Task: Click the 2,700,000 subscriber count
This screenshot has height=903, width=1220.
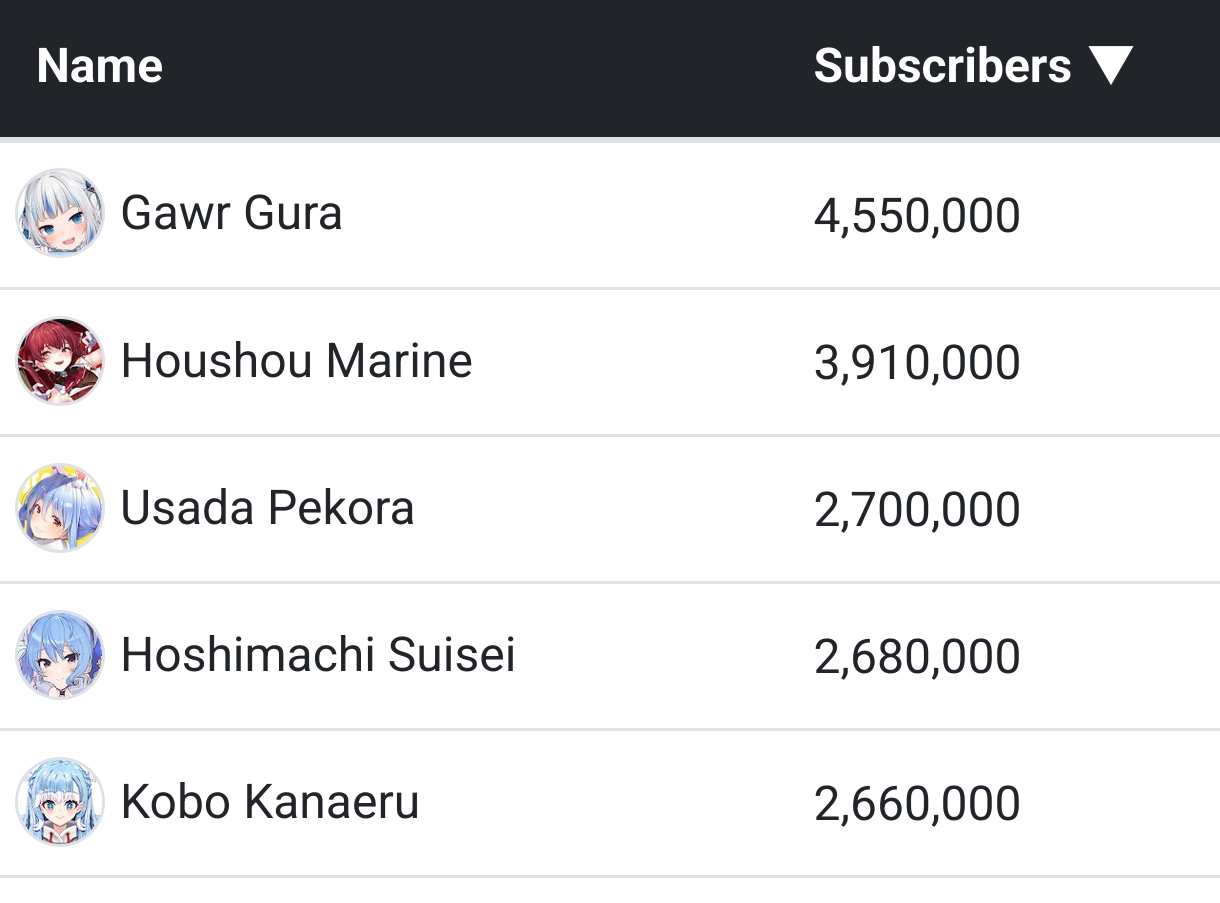Action: click(917, 510)
